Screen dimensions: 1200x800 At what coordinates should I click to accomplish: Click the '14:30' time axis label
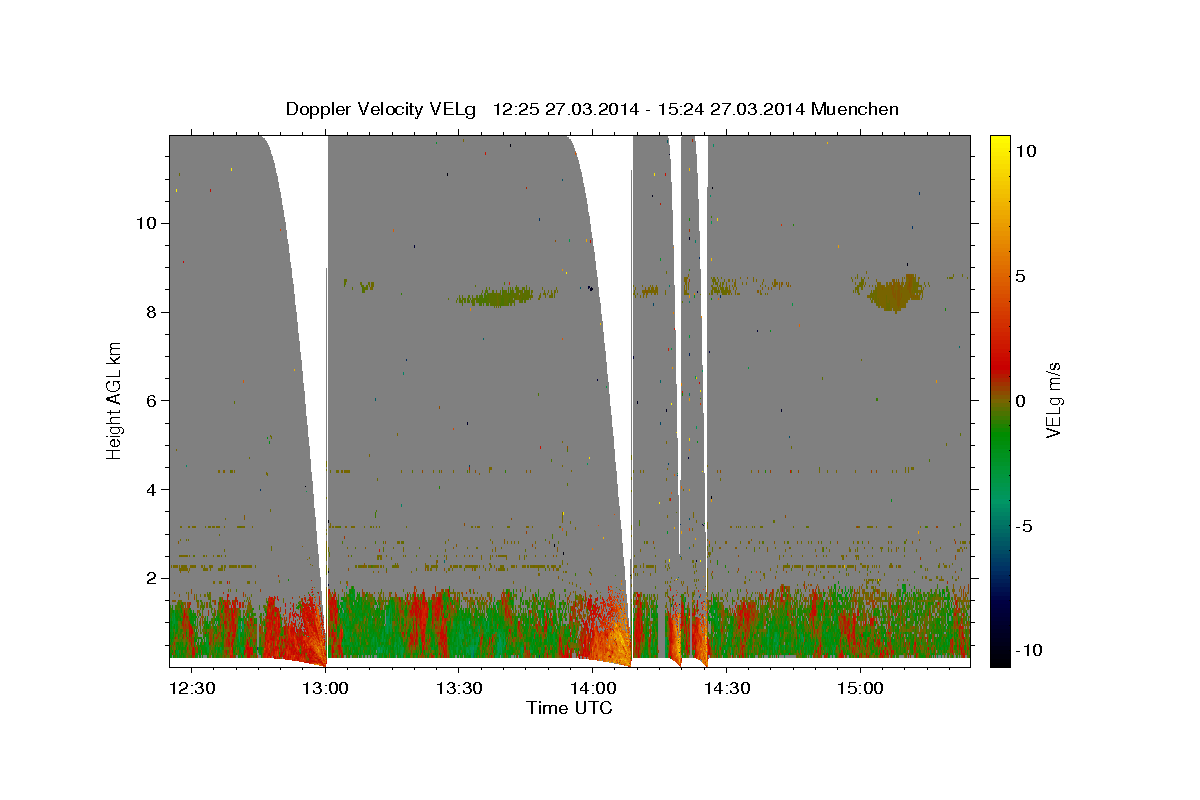point(727,688)
